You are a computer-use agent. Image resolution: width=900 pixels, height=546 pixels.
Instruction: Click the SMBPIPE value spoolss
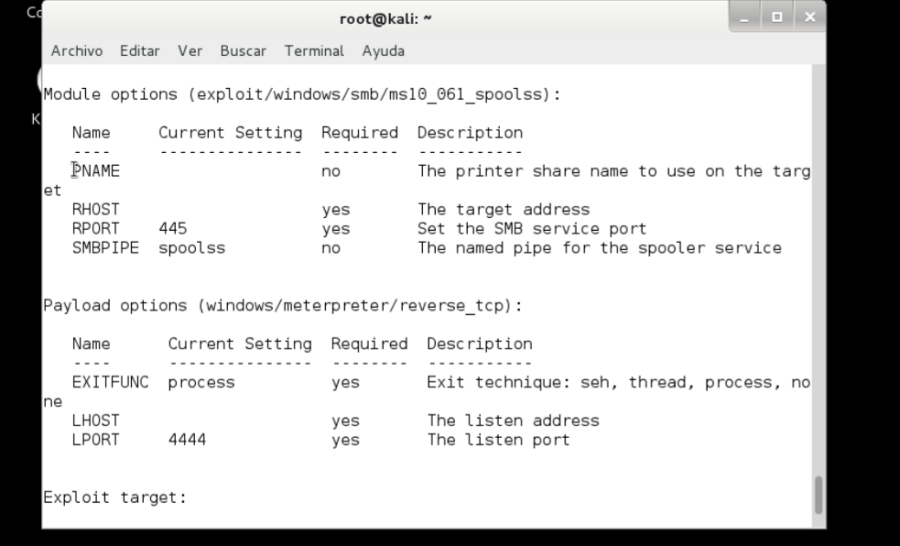click(192, 248)
